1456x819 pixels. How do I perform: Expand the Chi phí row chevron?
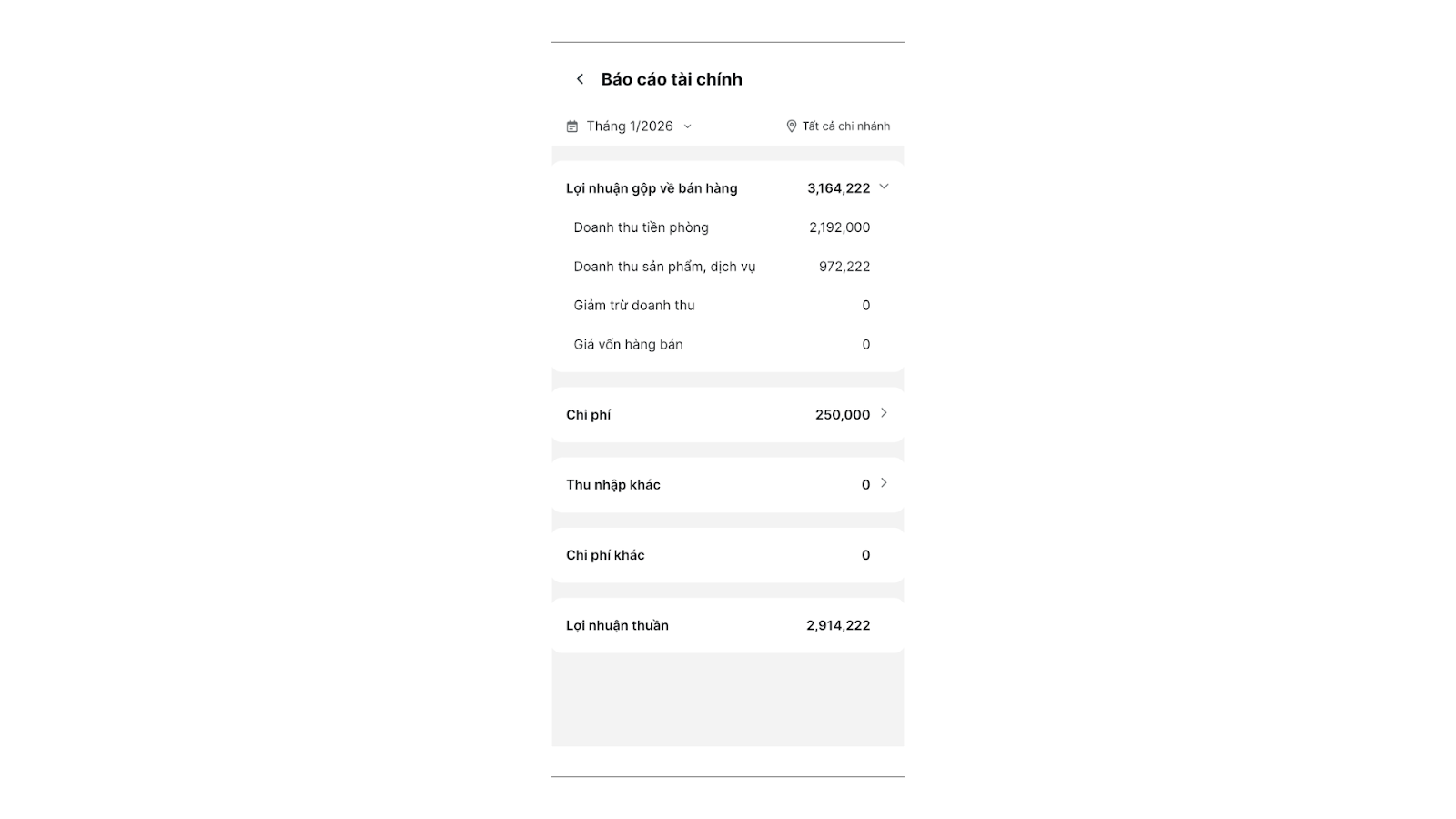pos(884,413)
